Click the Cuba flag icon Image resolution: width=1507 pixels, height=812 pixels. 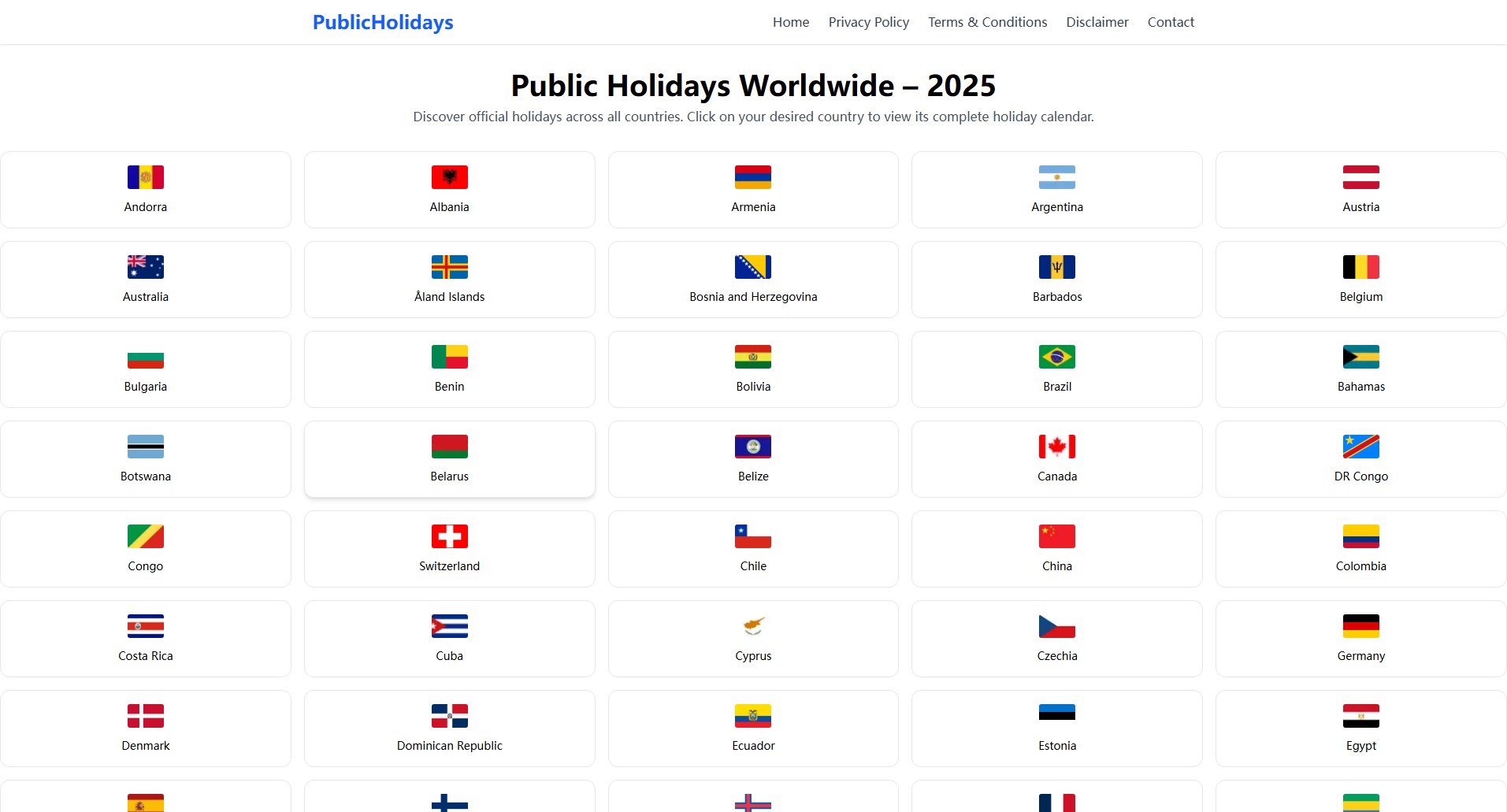[x=449, y=625]
